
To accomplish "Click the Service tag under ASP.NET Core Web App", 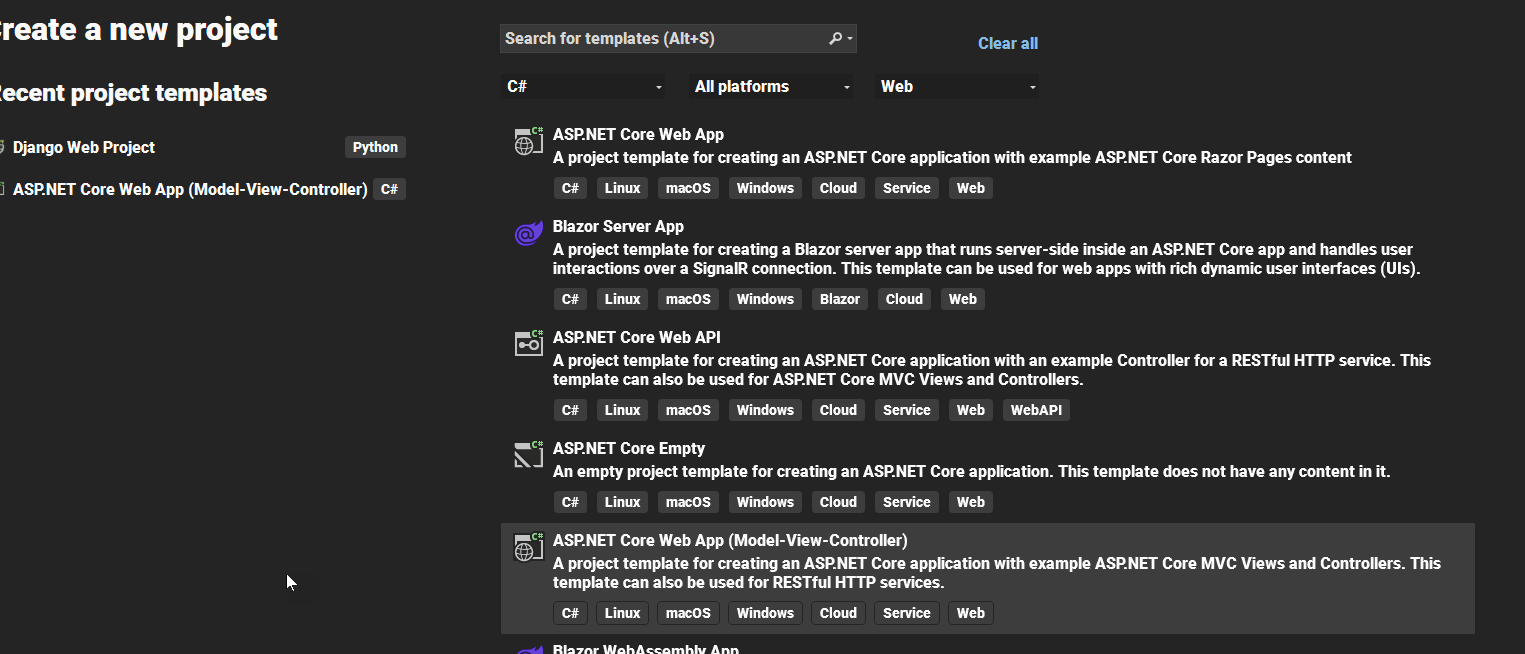I will [907, 188].
